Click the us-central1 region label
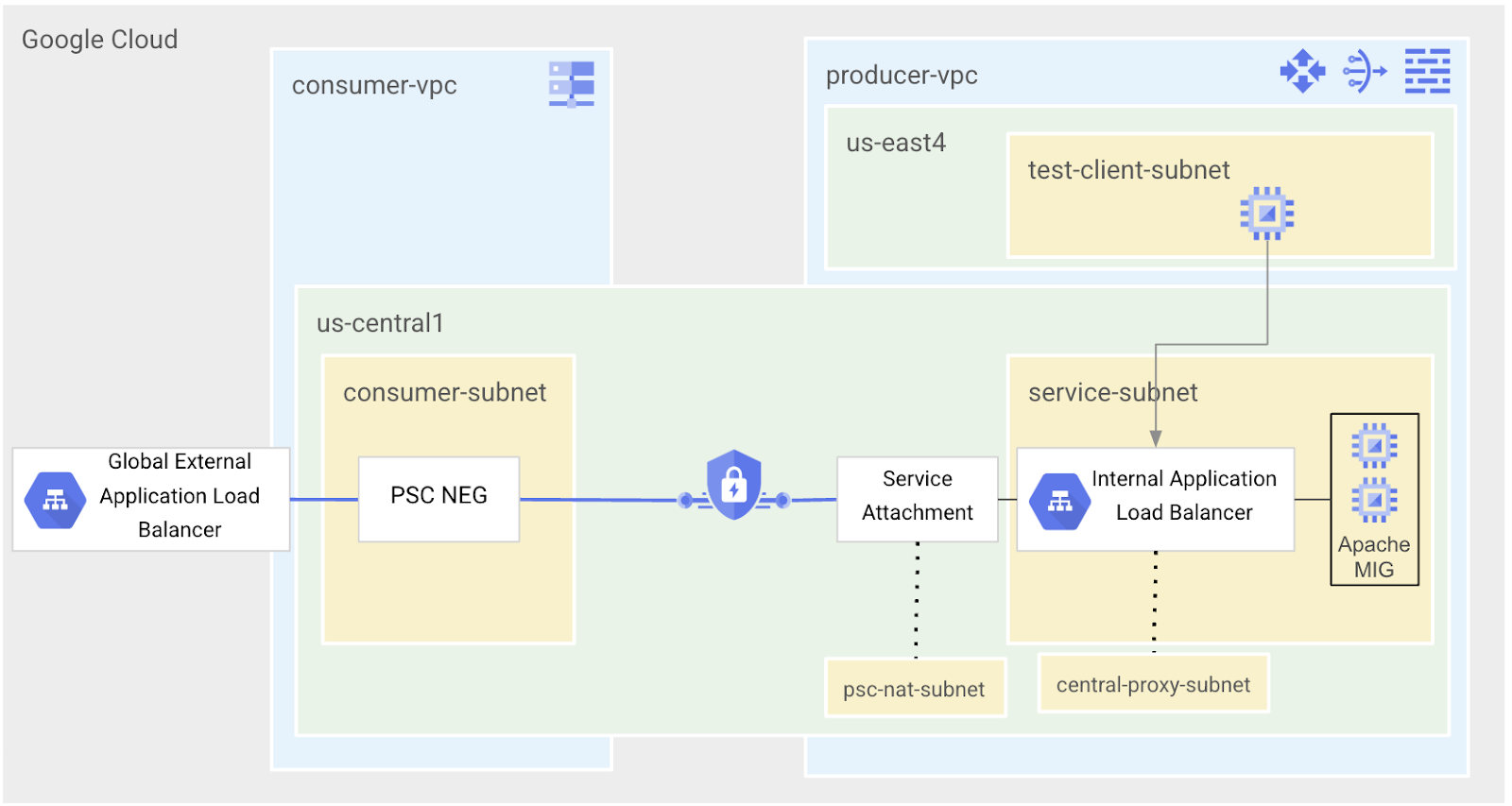The image size is (1512, 806). tap(380, 323)
